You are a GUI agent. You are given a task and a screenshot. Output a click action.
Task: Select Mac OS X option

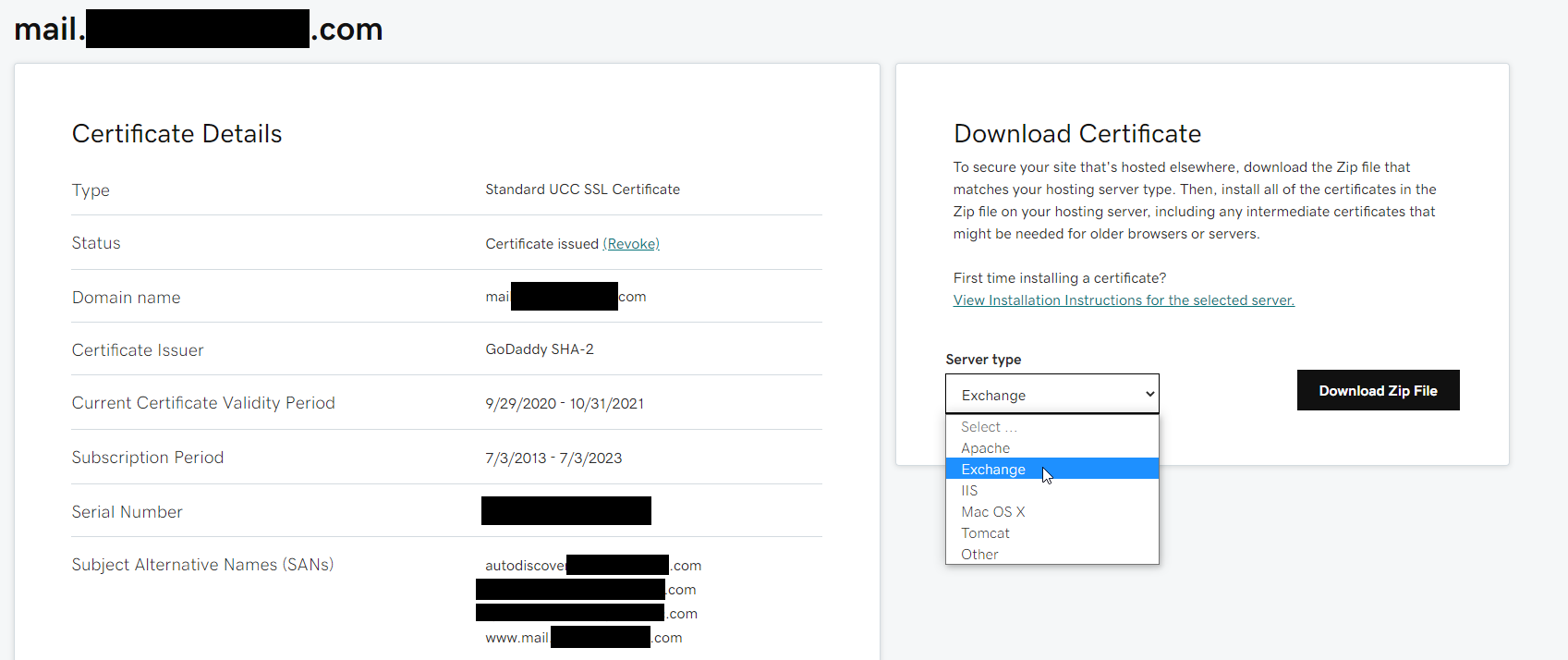click(1051, 512)
